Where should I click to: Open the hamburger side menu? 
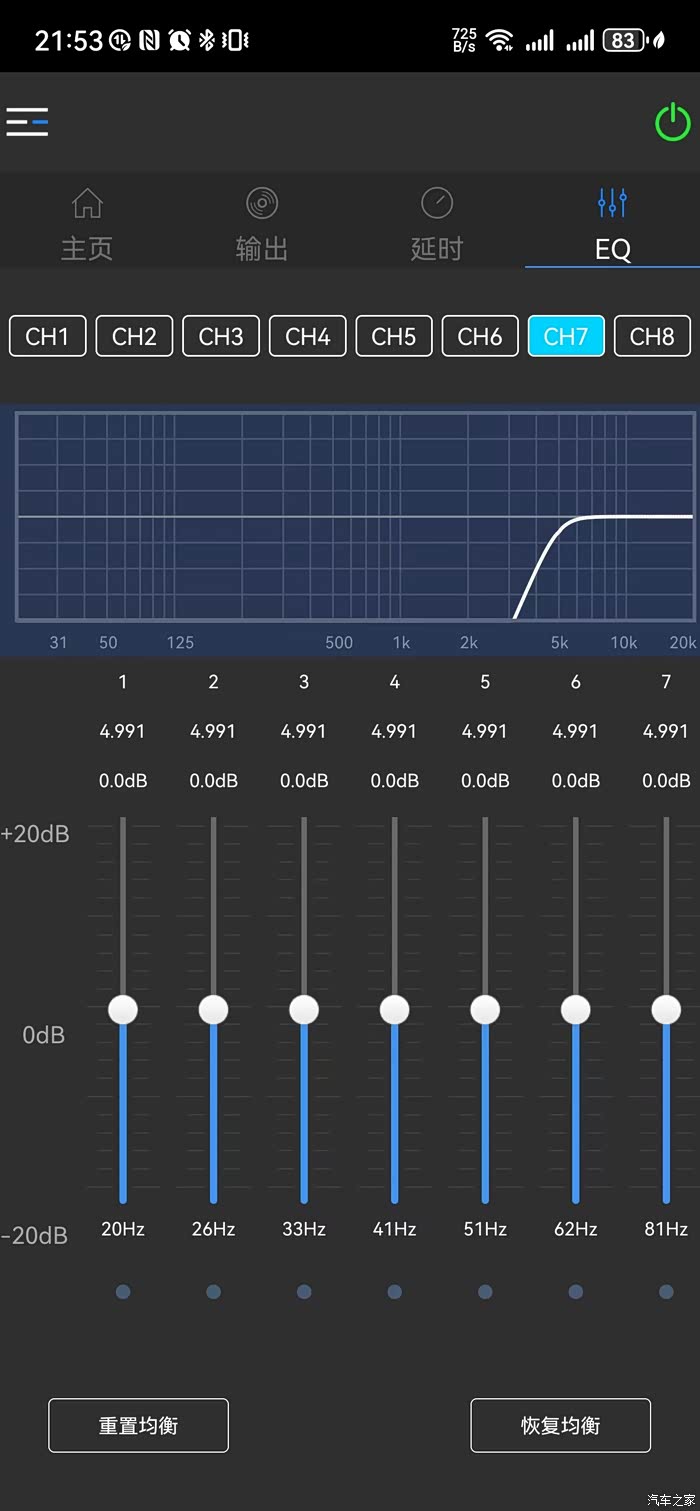click(27, 122)
